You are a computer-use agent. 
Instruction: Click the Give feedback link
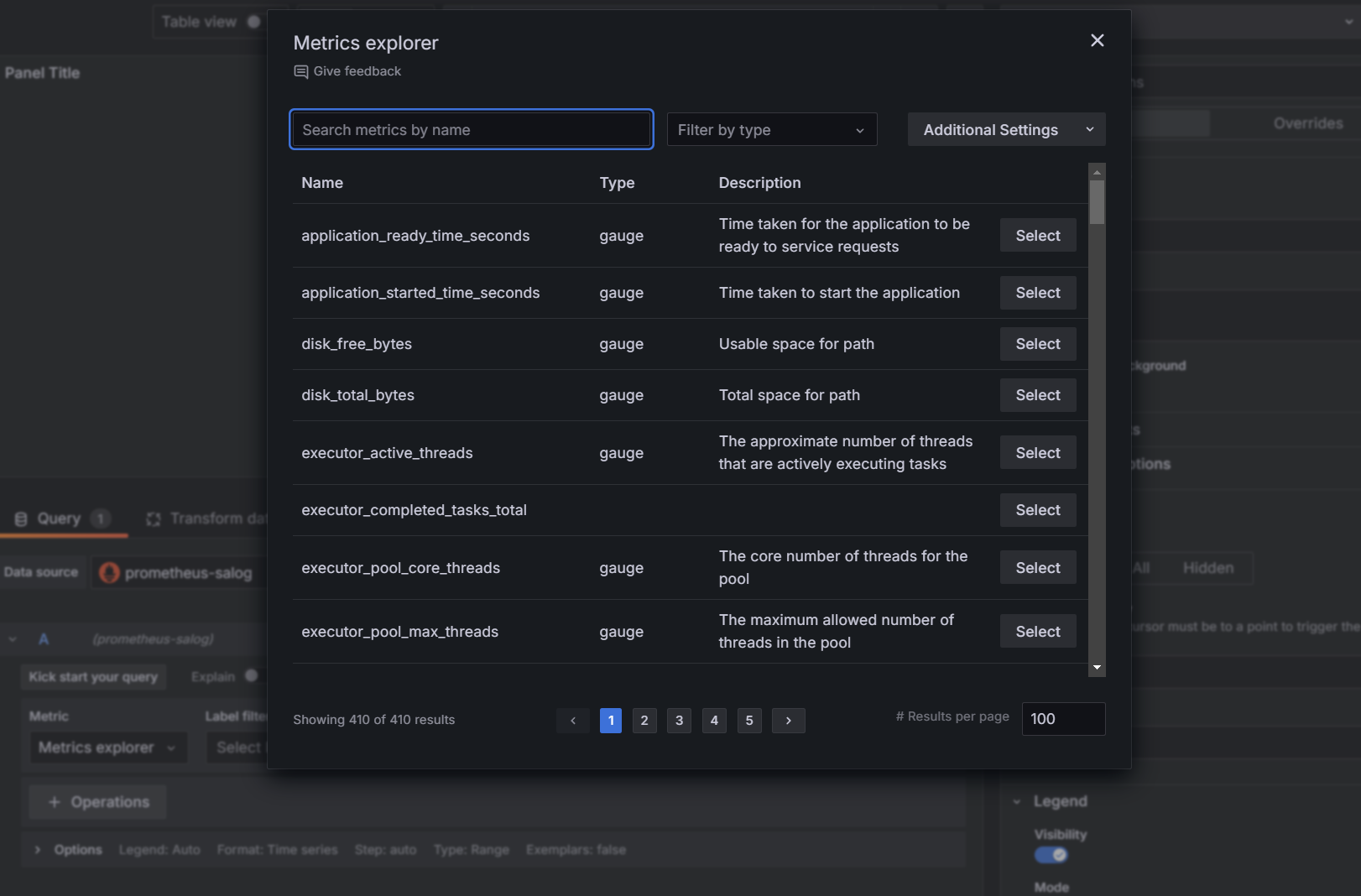(347, 71)
